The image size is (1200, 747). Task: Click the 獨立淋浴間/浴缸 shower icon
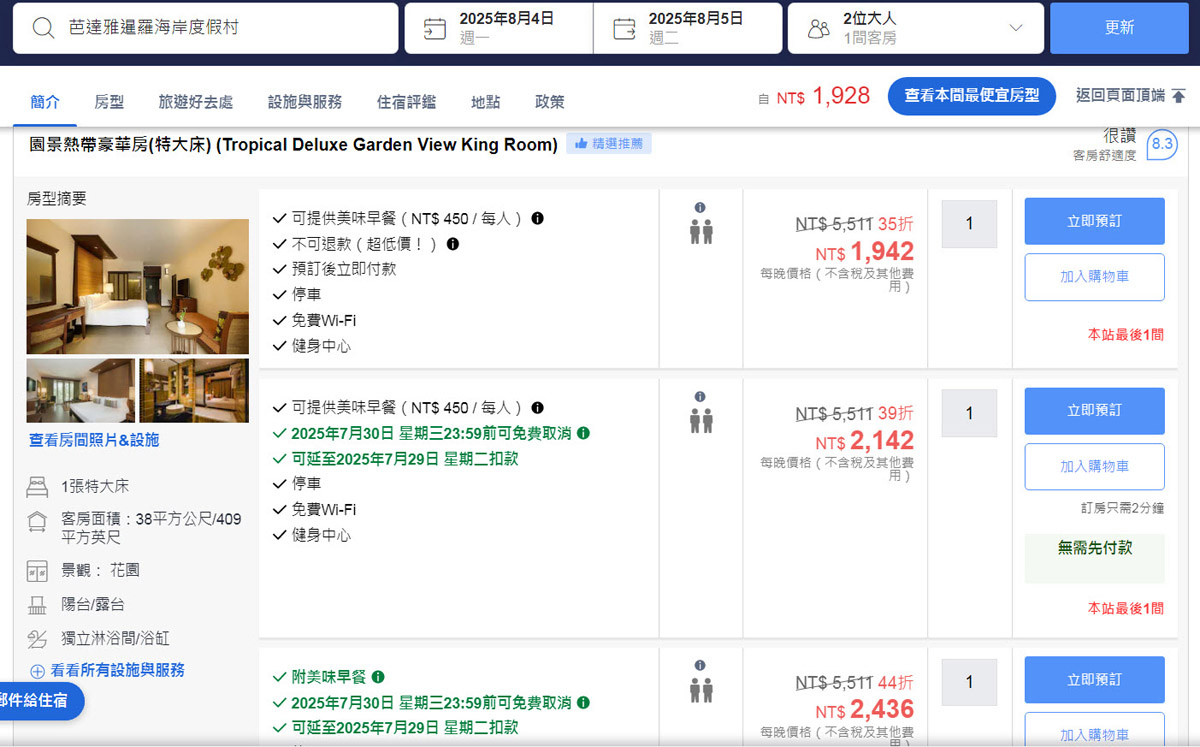tap(38, 638)
